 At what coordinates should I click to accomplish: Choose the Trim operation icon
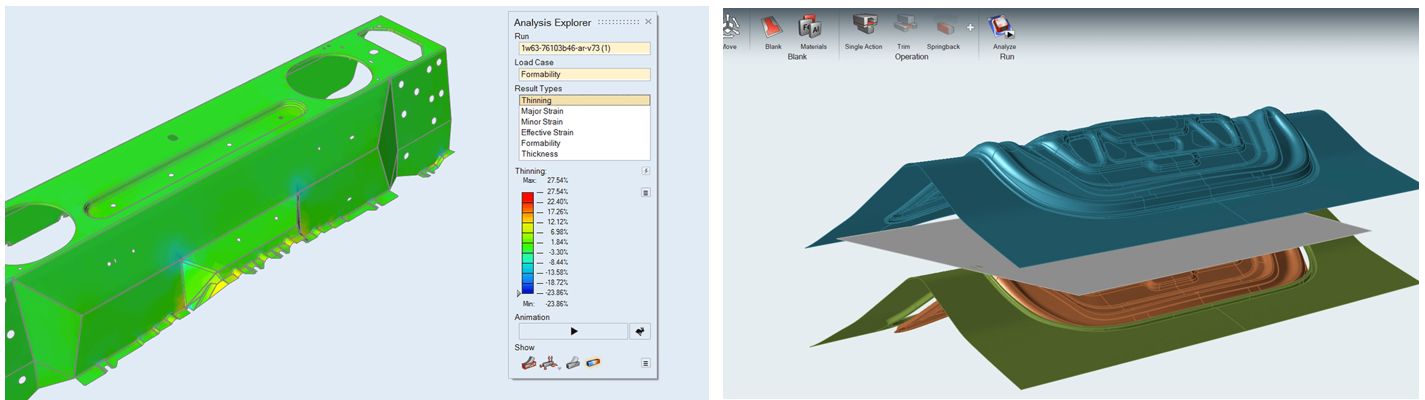(x=903, y=27)
